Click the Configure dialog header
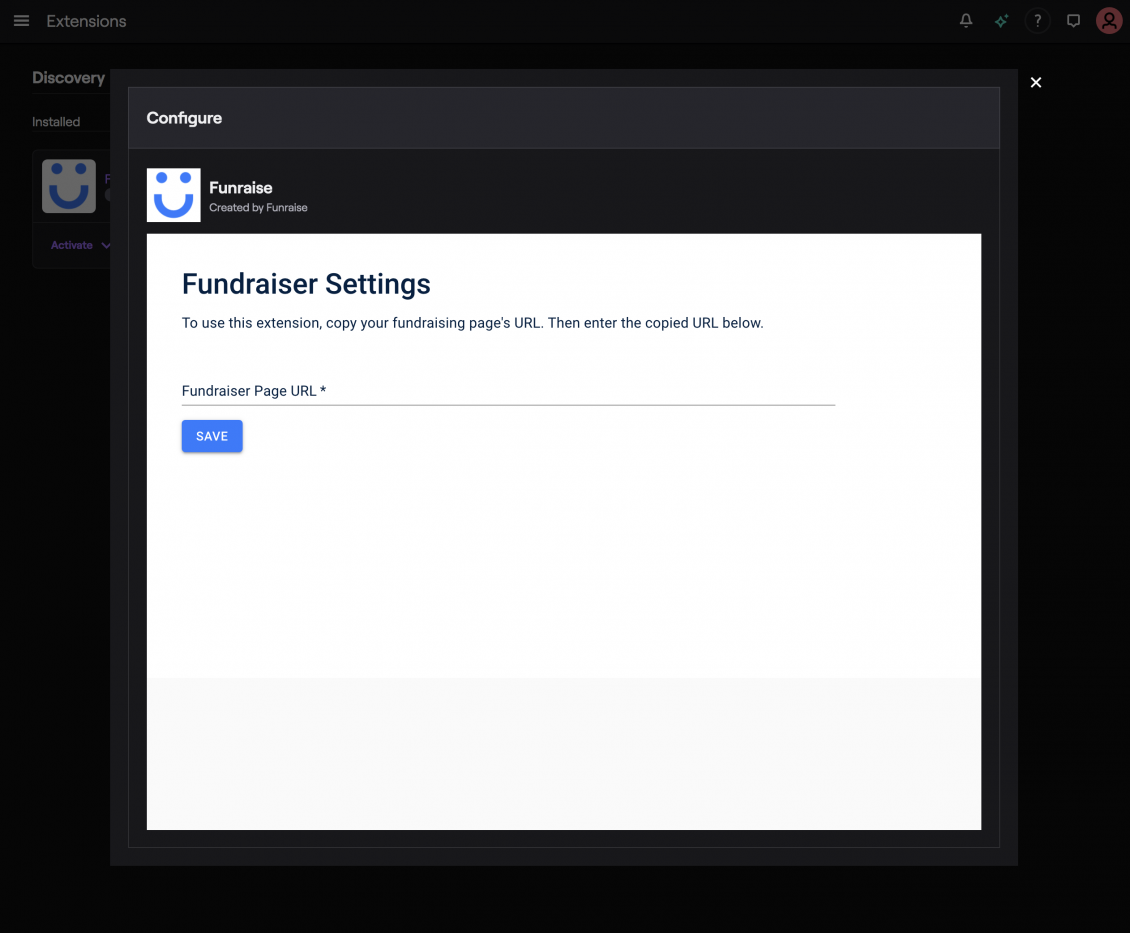Image resolution: width=1130 pixels, height=933 pixels. pyautogui.click(x=184, y=118)
